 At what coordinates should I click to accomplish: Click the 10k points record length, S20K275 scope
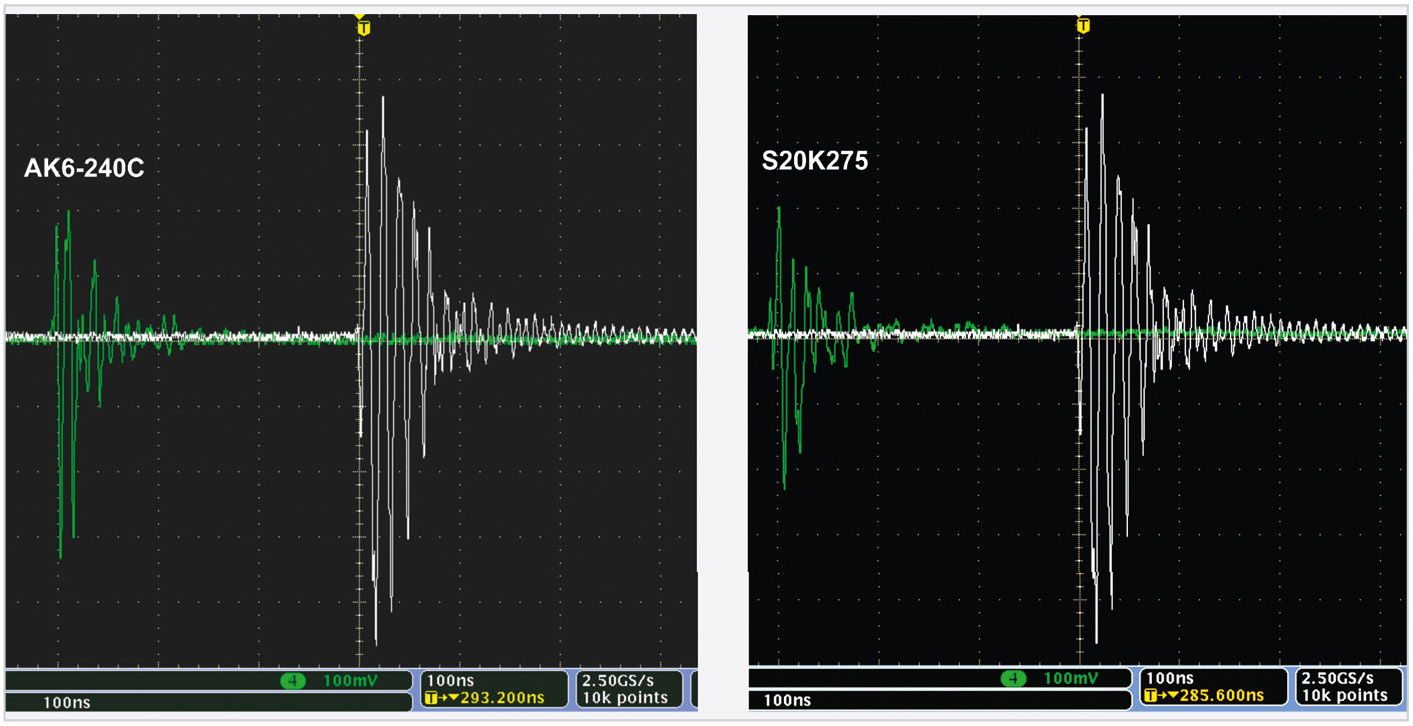1346,695
